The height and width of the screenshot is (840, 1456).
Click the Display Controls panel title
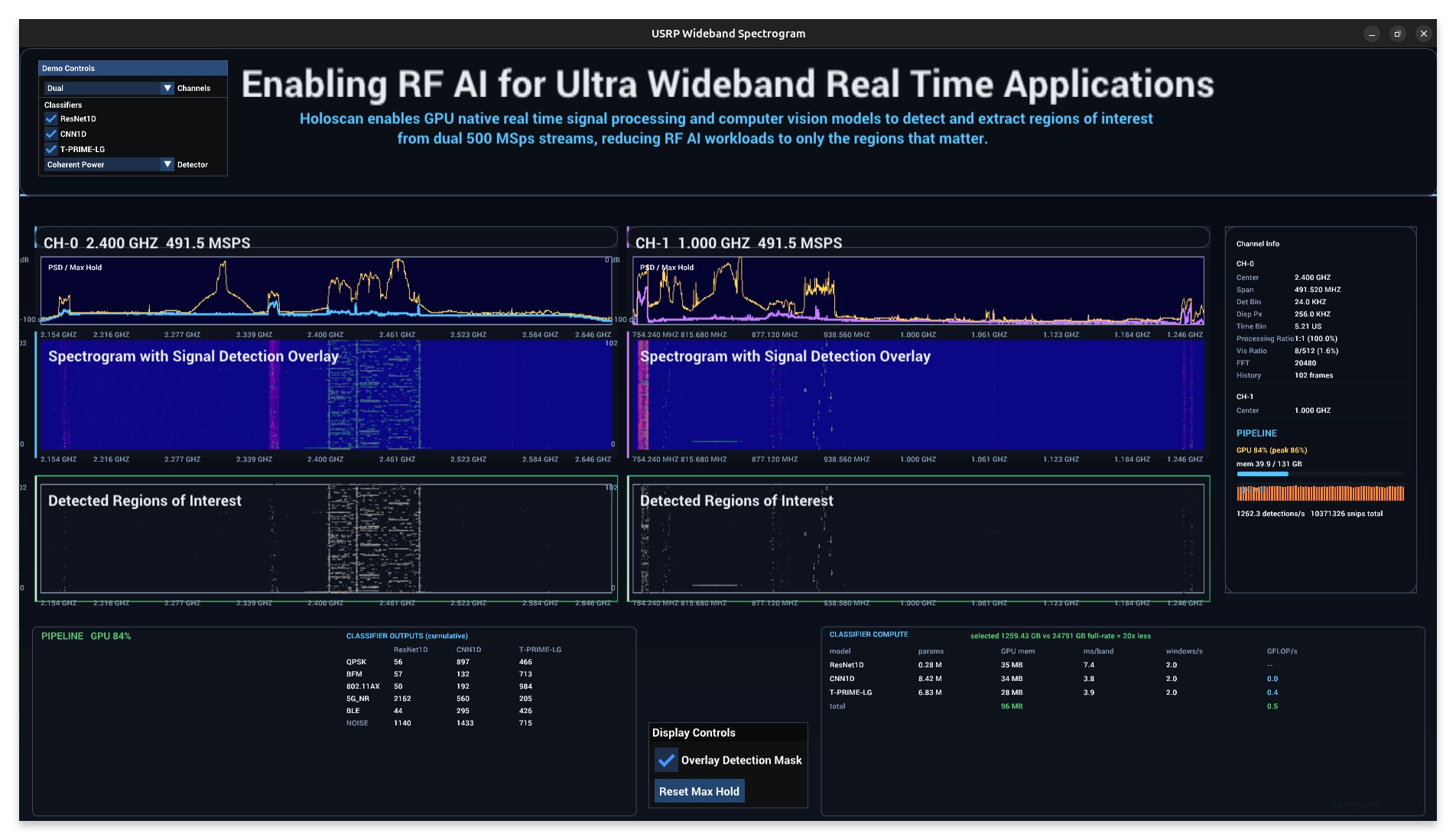click(x=694, y=732)
